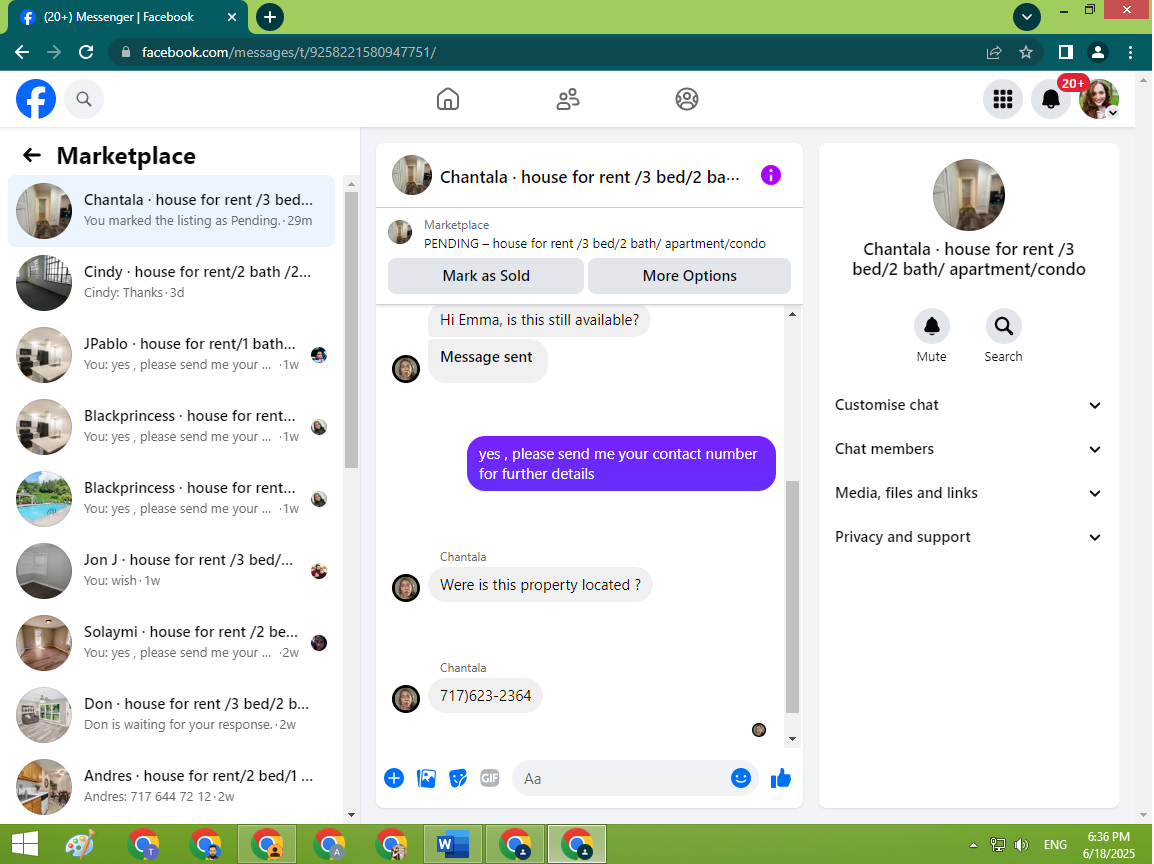Open the volume control in system tray
Screen dimensions: 1154x864
[1022, 845]
